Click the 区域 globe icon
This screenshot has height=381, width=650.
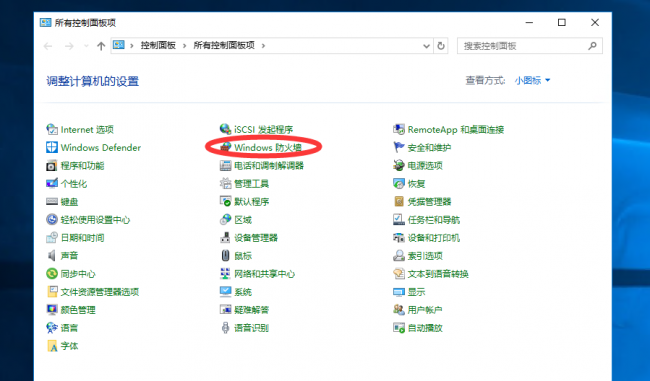(x=225, y=219)
